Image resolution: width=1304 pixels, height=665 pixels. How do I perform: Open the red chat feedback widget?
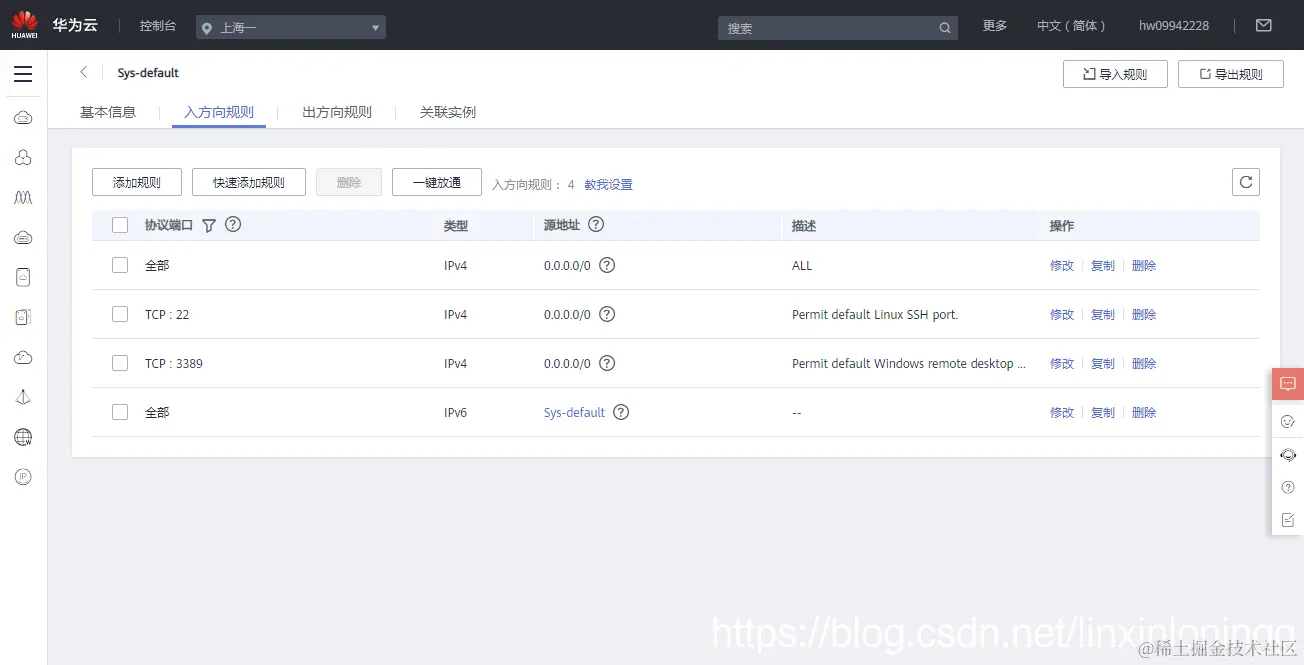pyautogui.click(x=1288, y=384)
